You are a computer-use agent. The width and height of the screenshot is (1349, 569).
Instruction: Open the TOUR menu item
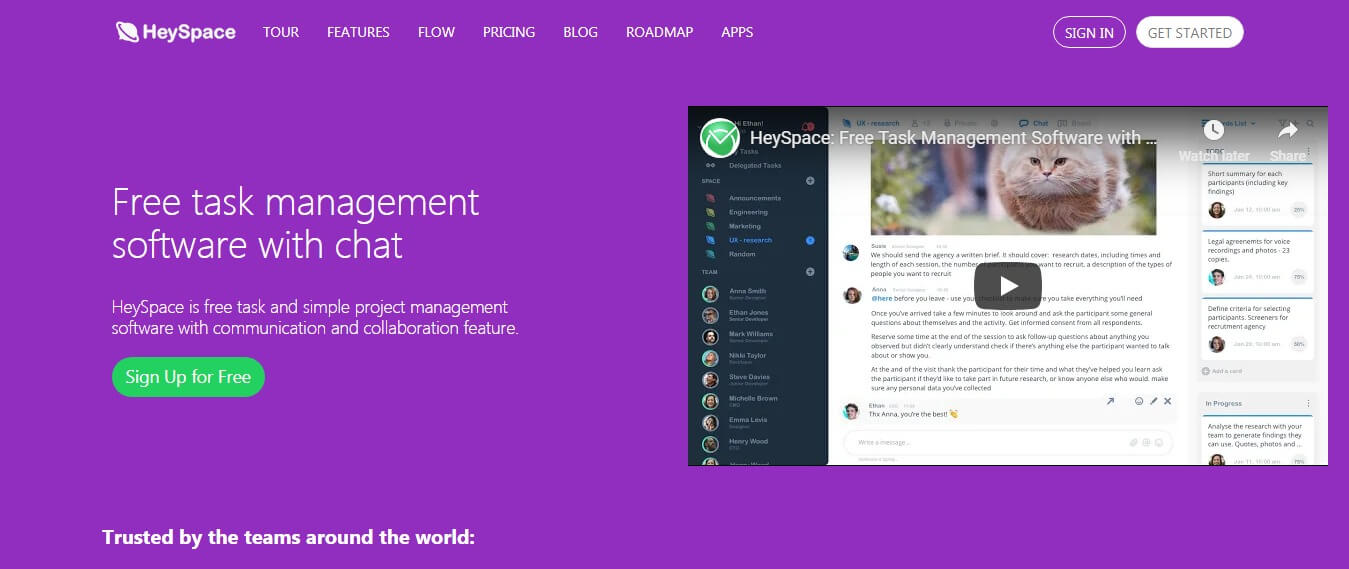(281, 32)
